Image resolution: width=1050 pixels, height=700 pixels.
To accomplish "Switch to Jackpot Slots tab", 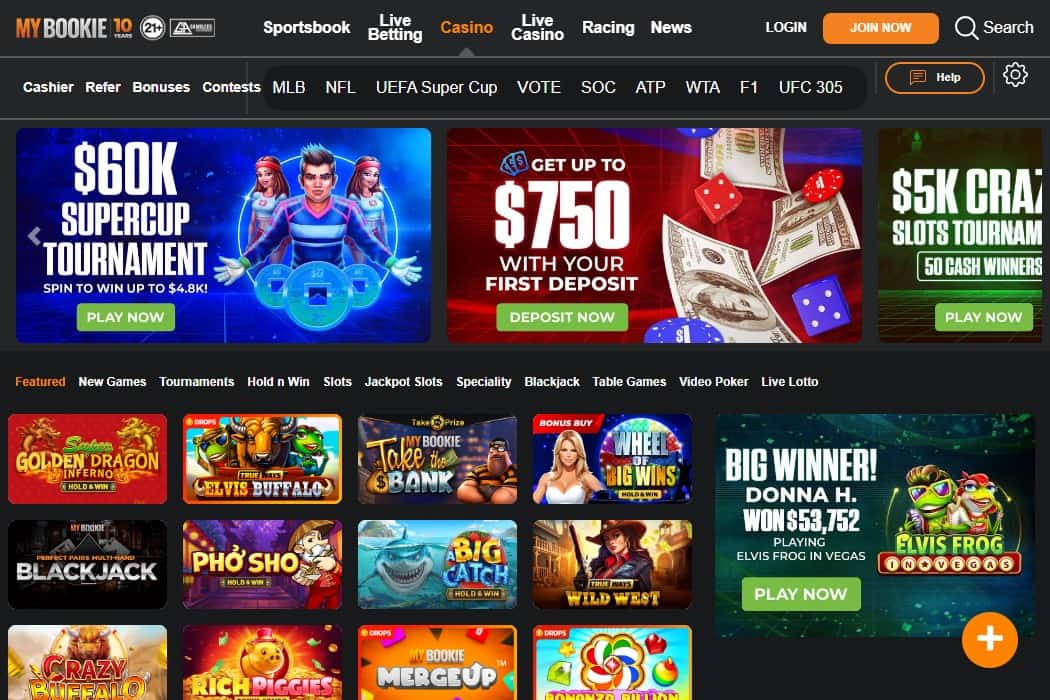I will pyautogui.click(x=403, y=382).
